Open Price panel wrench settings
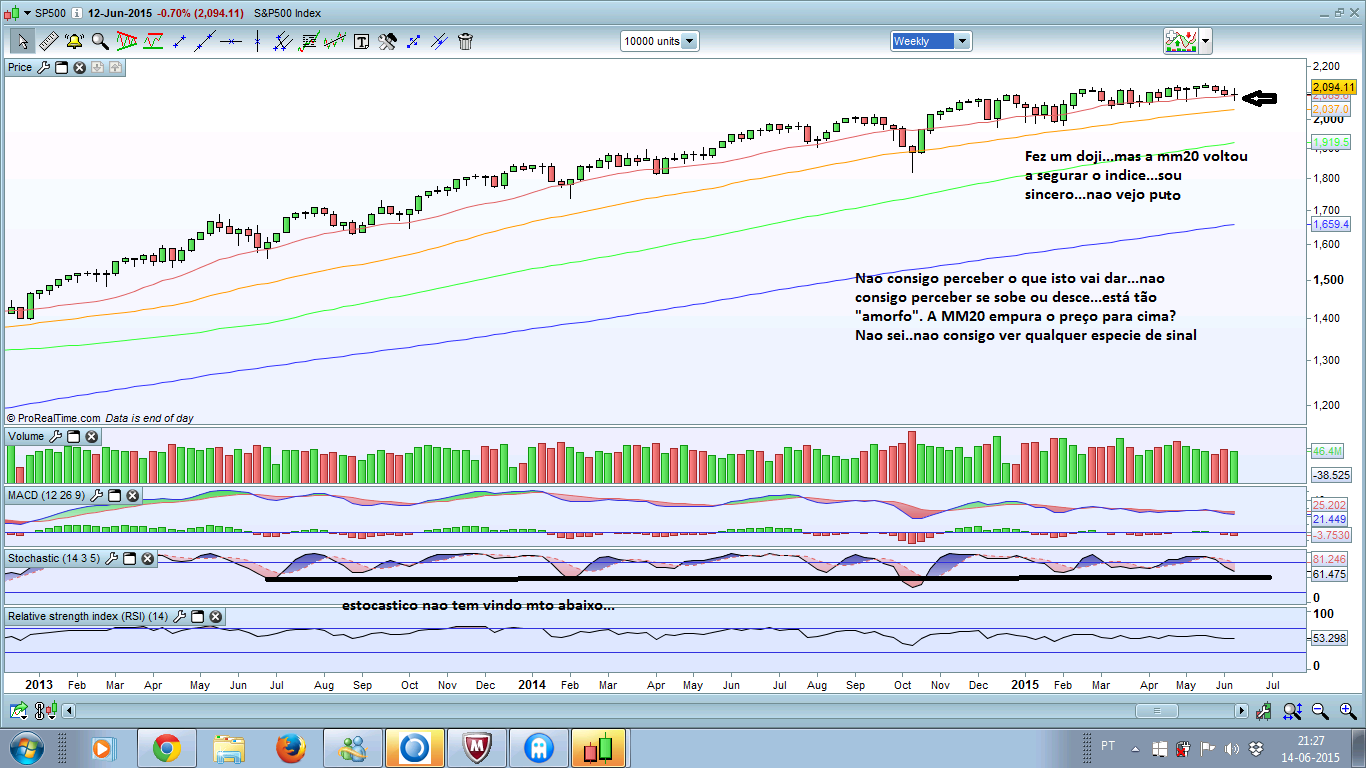Screen dimensions: 1366x768 [x=42, y=67]
